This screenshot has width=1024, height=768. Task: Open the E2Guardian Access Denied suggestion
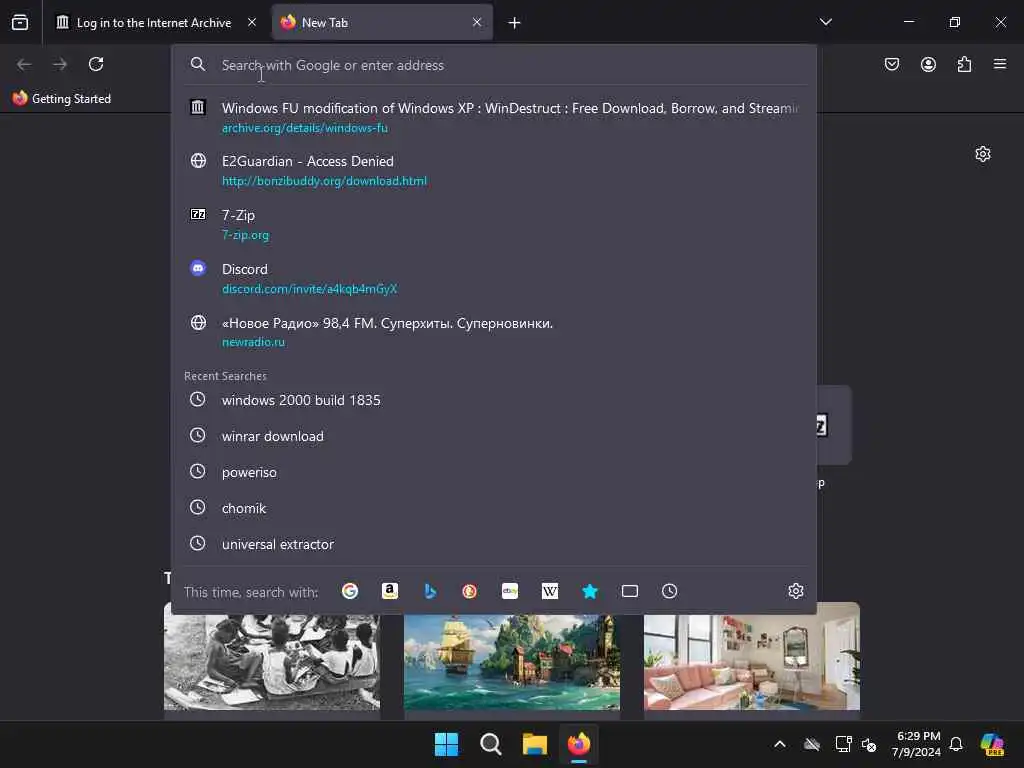(x=494, y=170)
